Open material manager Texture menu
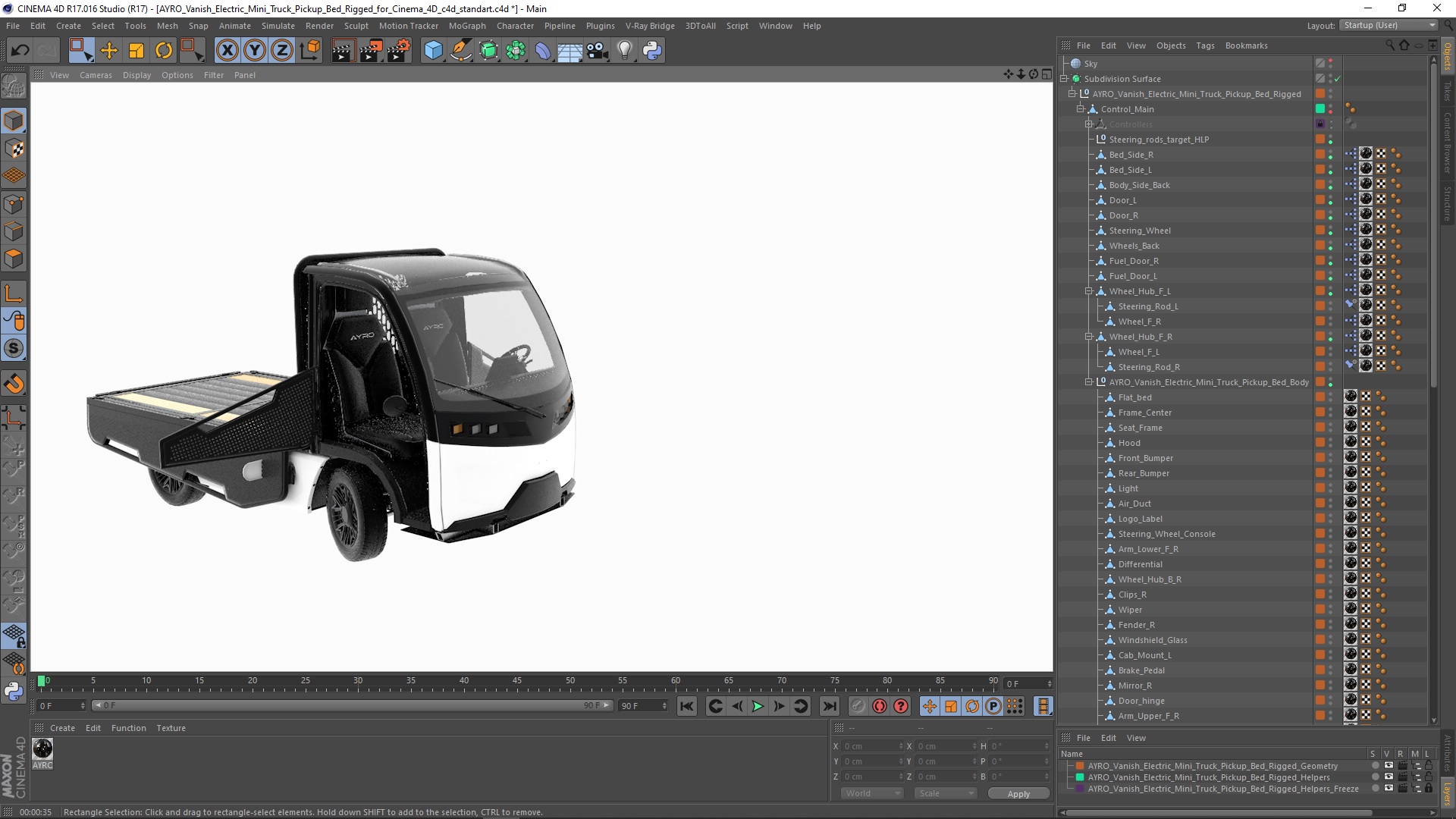 click(x=171, y=728)
